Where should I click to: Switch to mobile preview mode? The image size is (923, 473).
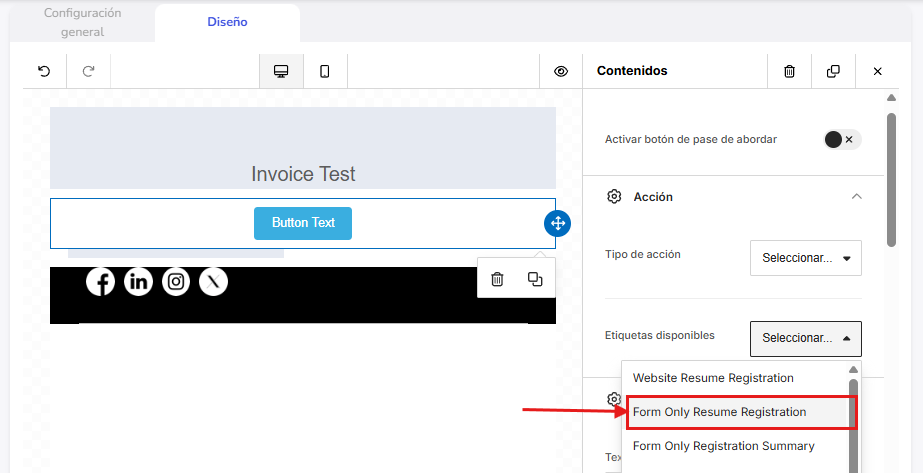click(325, 71)
